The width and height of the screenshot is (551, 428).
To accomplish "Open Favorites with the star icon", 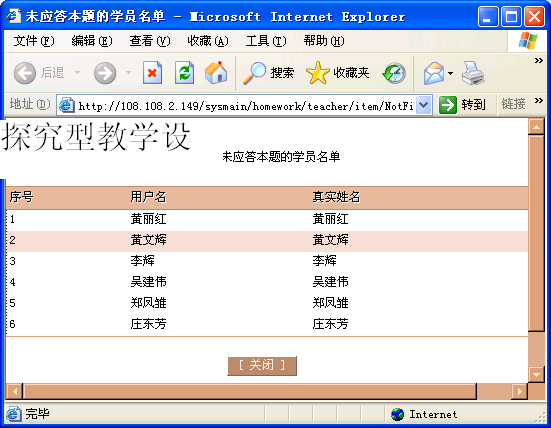I will point(318,73).
